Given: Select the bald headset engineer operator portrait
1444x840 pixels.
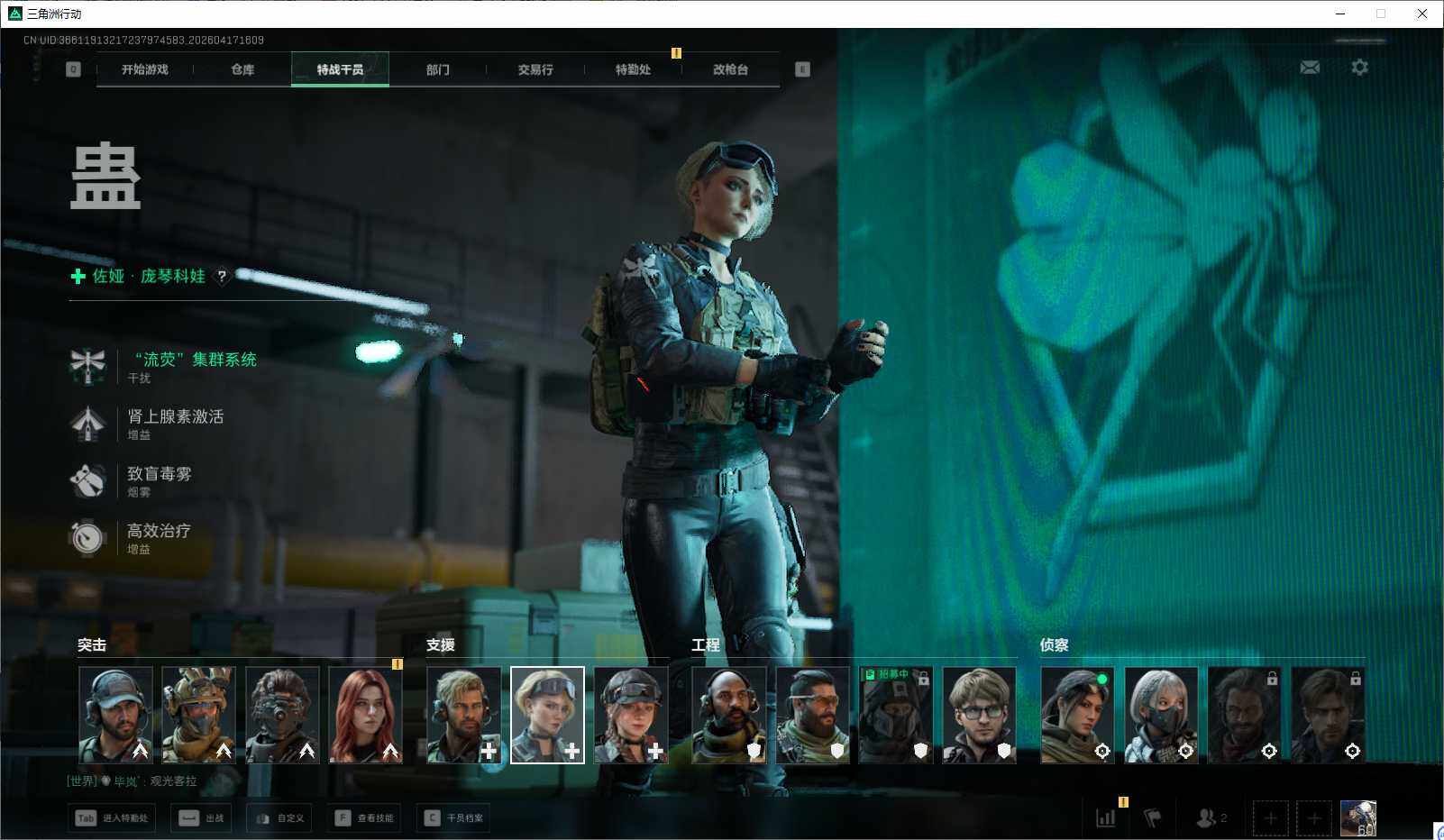Looking at the screenshot, I should click(729, 715).
